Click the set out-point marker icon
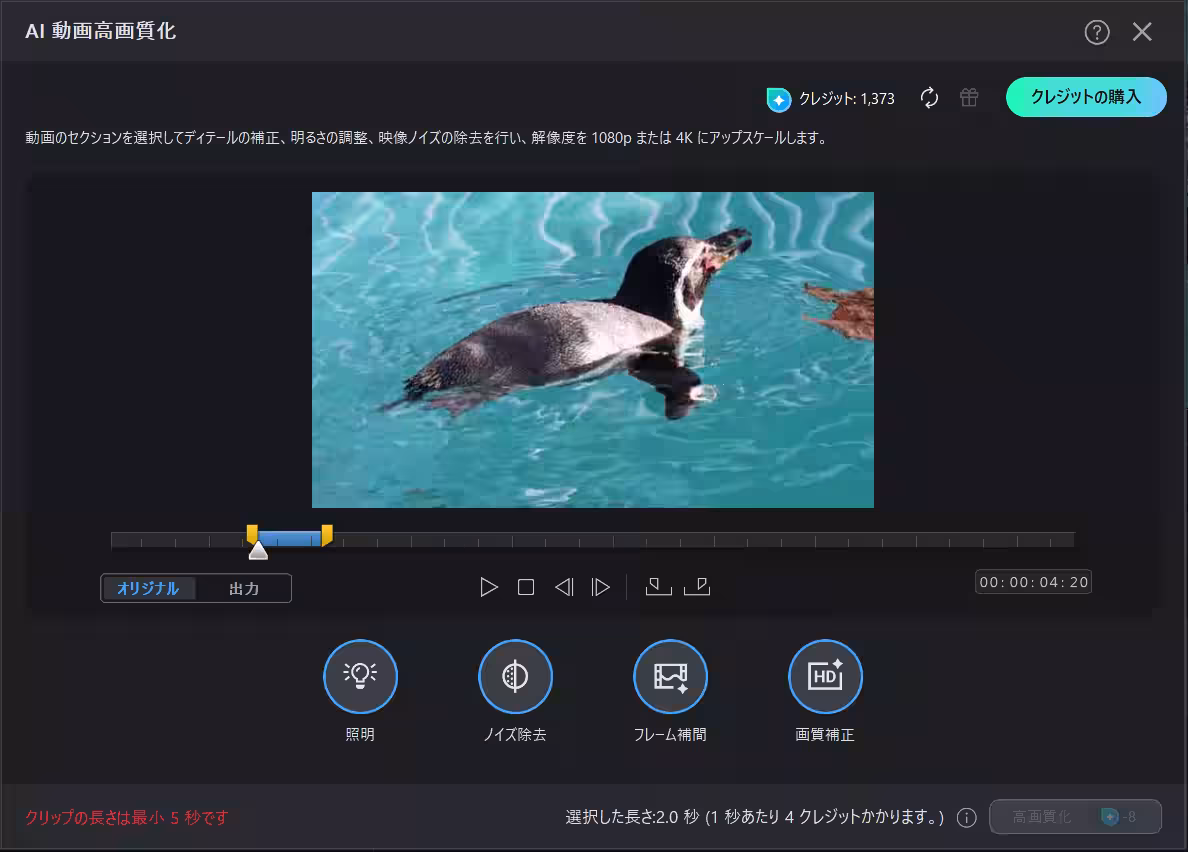1188x852 pixels. click(698, 587)
